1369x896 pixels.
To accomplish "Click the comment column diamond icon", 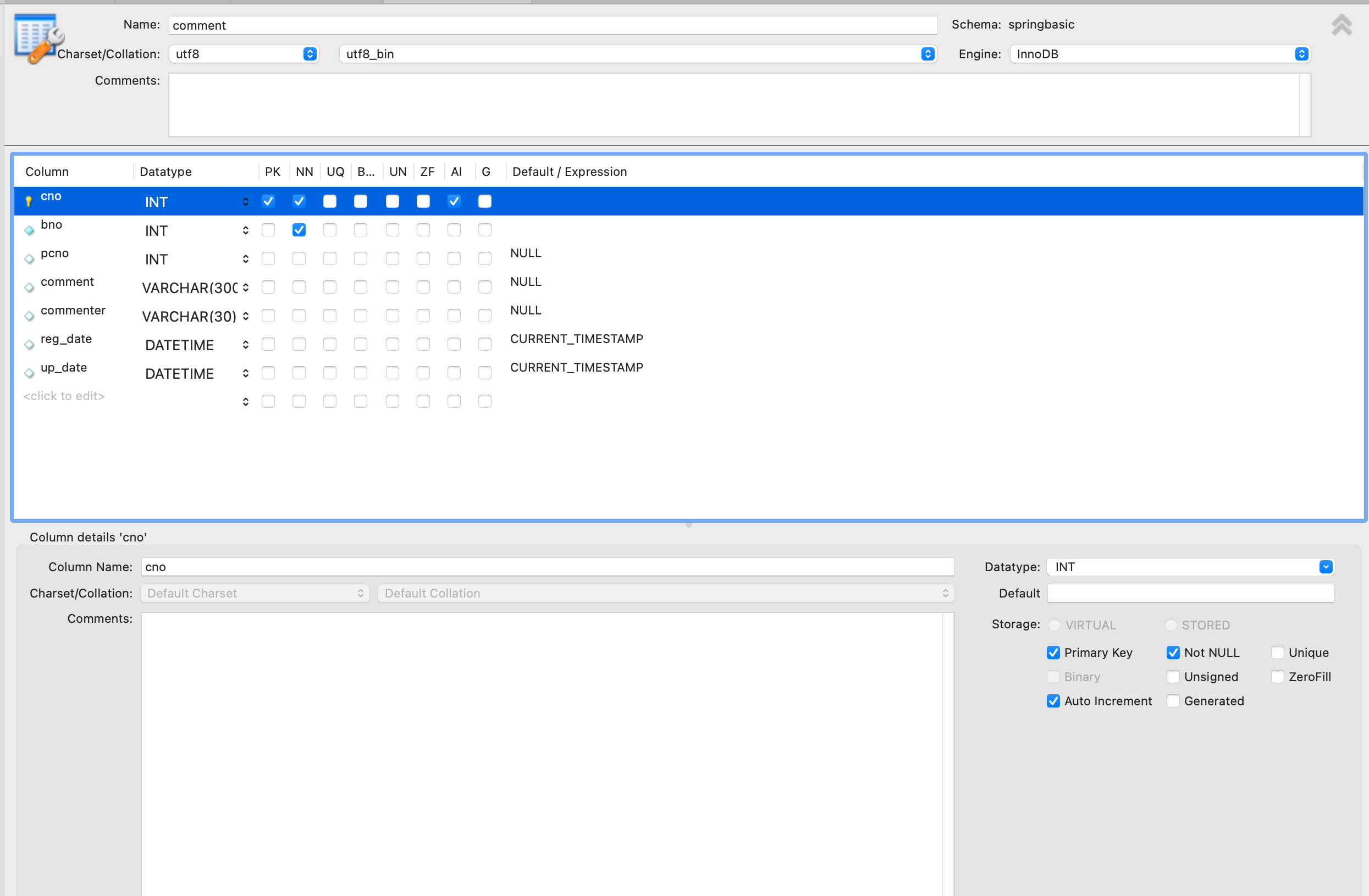I will (29, 287).
